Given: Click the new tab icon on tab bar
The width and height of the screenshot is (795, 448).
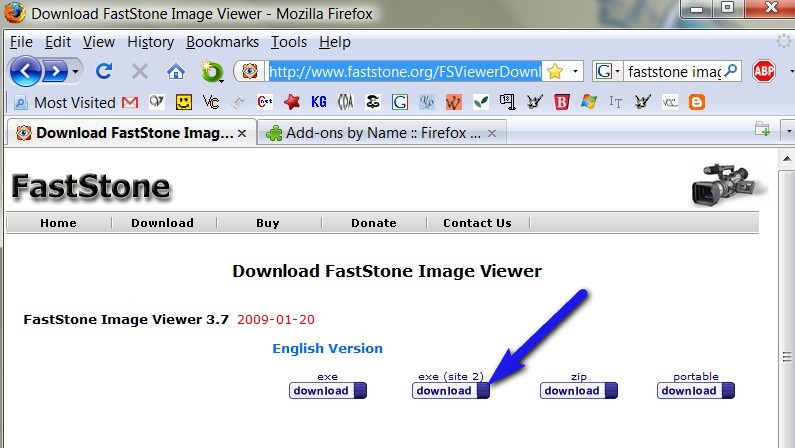Looking at the screenshot, I should click(x=762, y=129).
